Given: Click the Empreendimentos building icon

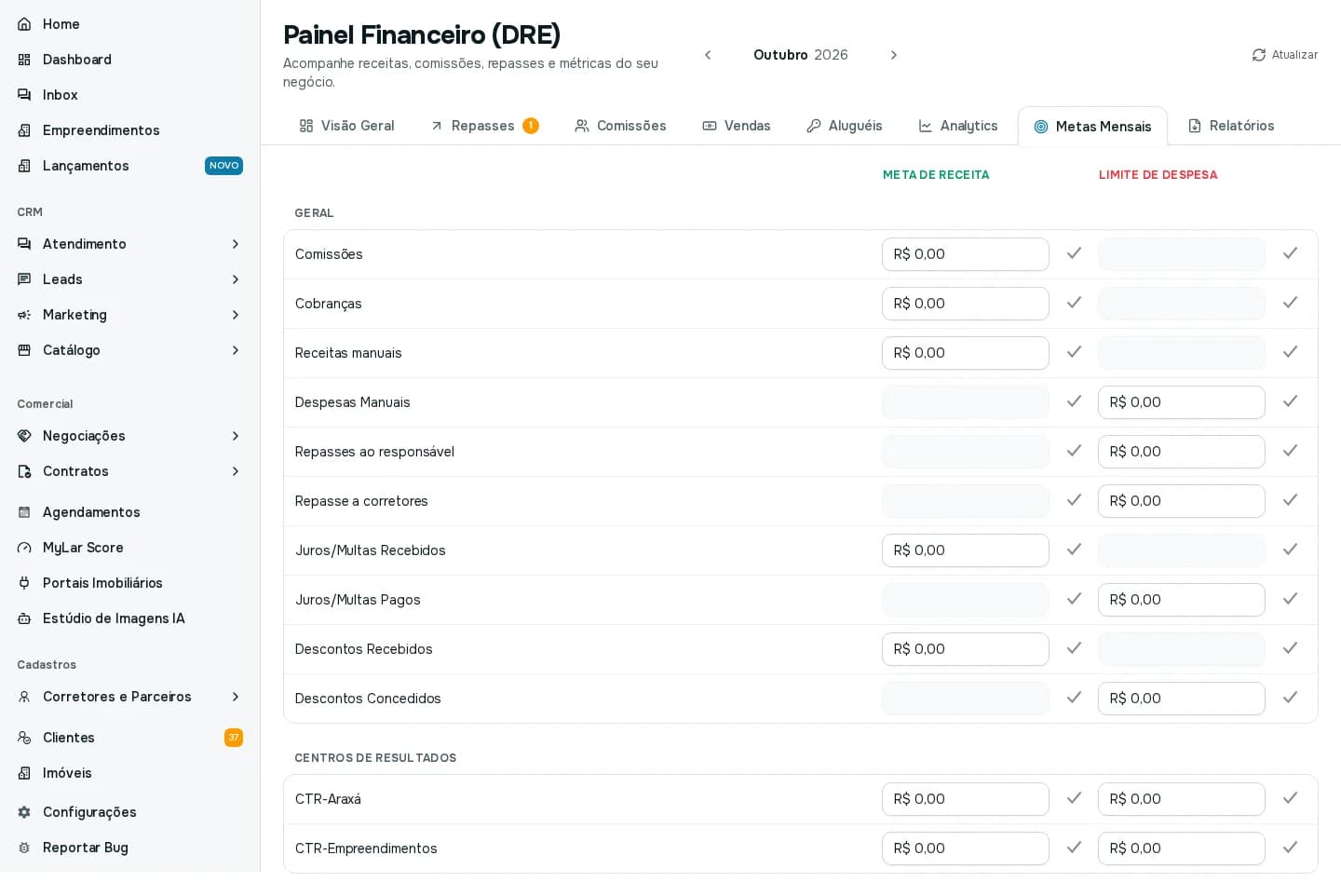Looking at the screenshot, I should [24, 130].
